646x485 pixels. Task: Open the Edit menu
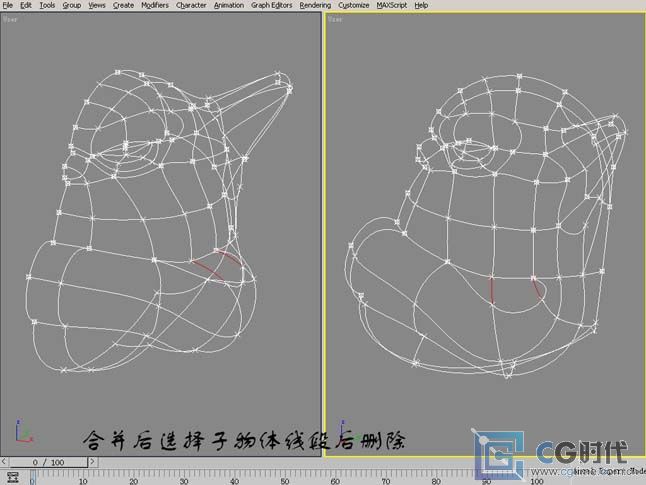click(26, 5)
